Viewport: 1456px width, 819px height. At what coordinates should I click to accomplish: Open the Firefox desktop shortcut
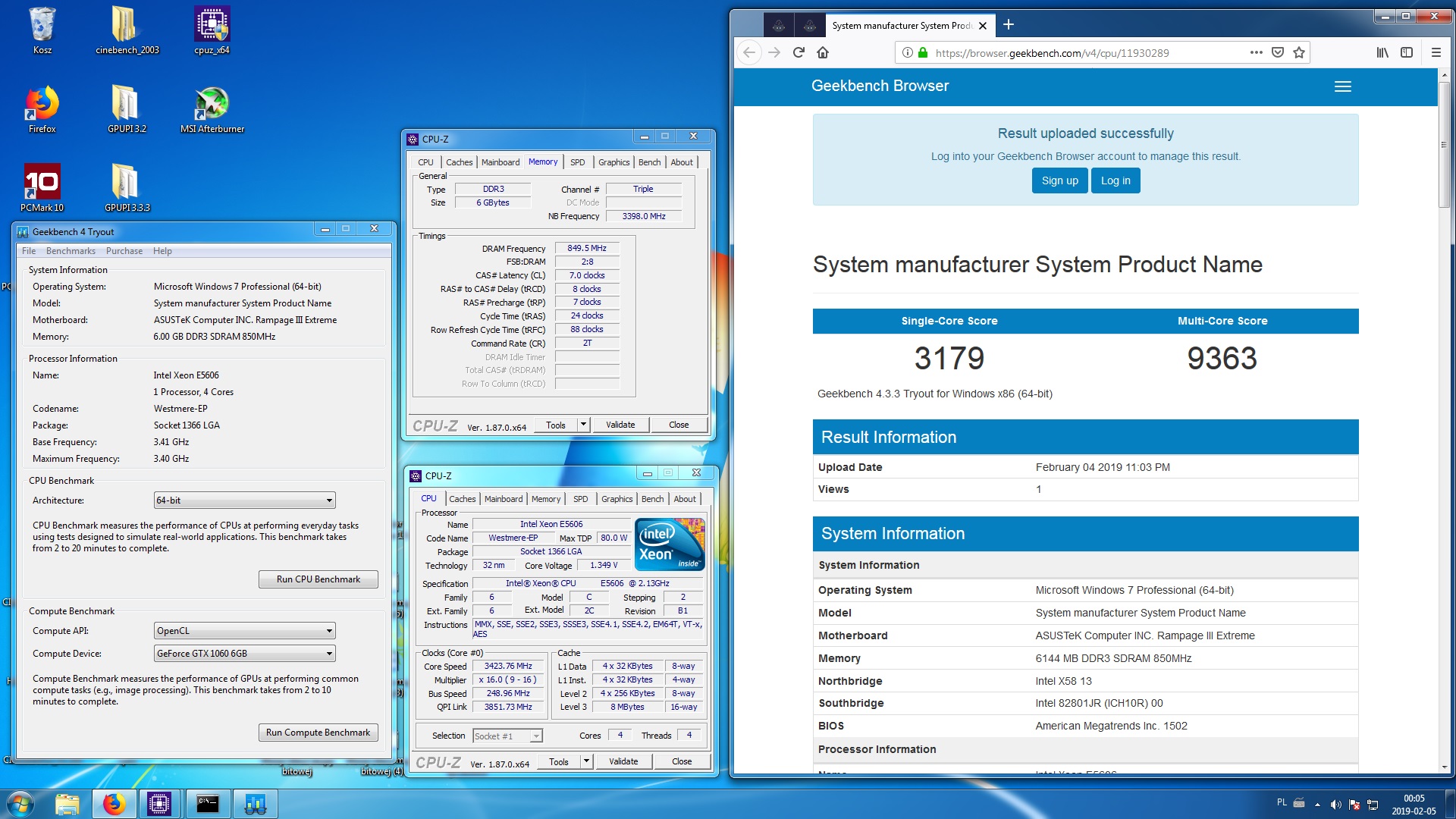pyautogui.click(x=42, y=110)
